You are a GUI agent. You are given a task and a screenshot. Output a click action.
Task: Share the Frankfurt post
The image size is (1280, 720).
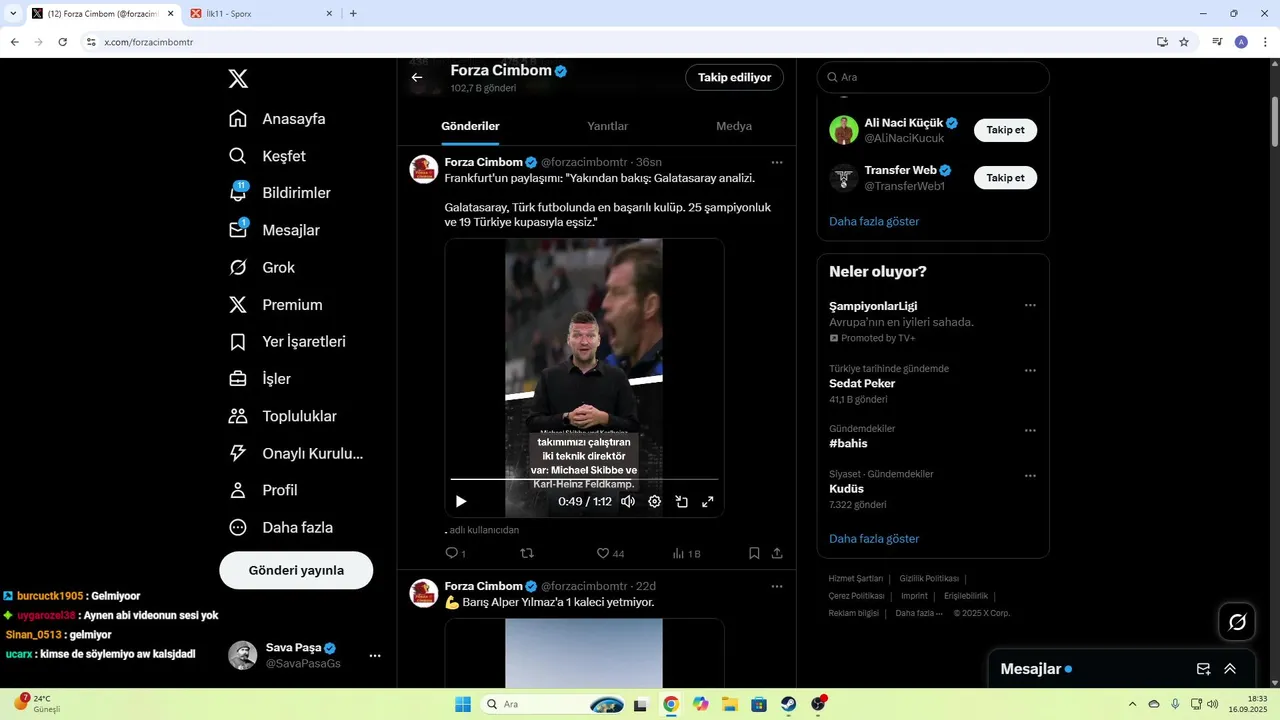pyautogui.click(x=777, y=553)
